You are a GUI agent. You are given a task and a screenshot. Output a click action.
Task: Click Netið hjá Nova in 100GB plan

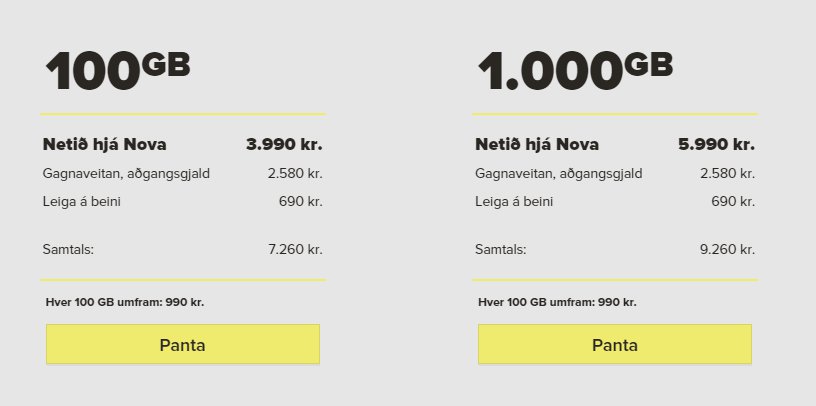(105, 145)
